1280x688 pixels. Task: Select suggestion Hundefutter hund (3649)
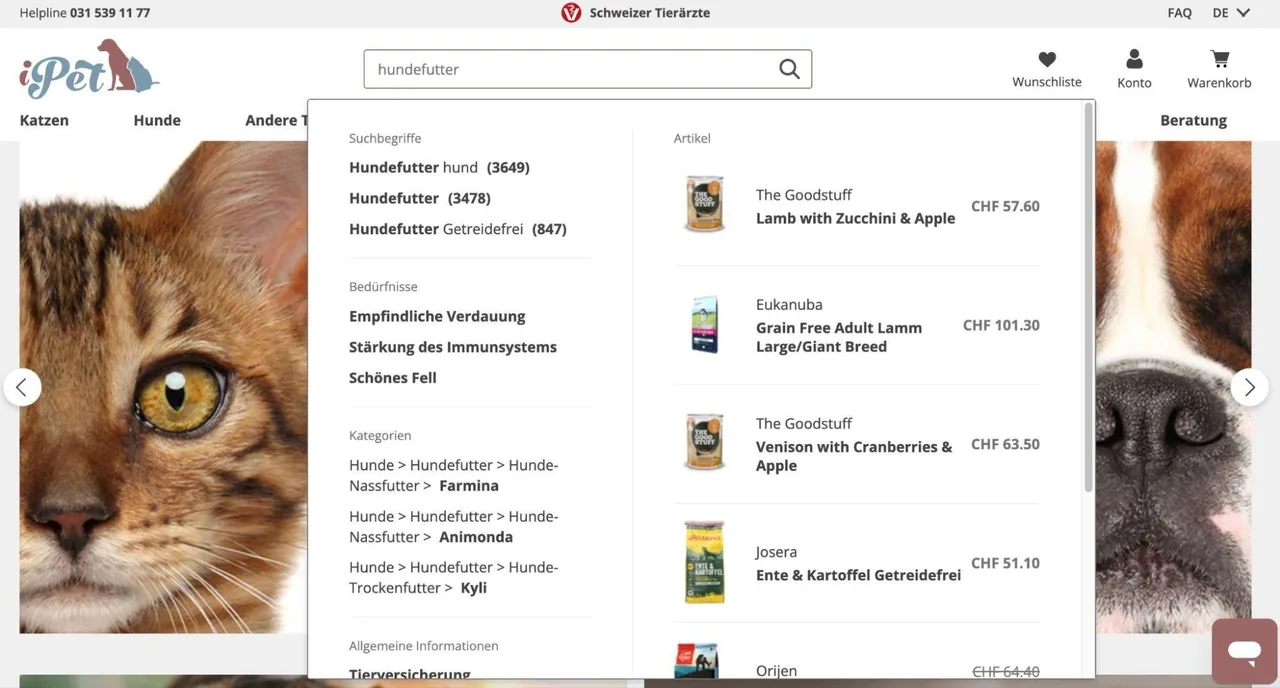click(x=439, y=167)
